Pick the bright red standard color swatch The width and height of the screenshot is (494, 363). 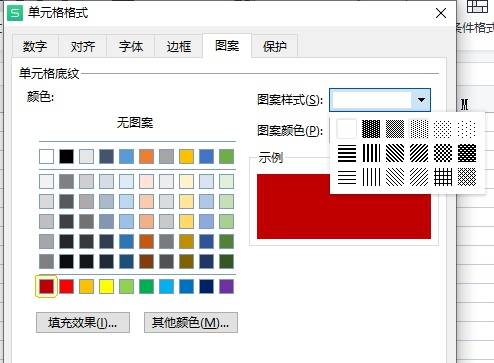pyautogui.click(x=66, y=286)
